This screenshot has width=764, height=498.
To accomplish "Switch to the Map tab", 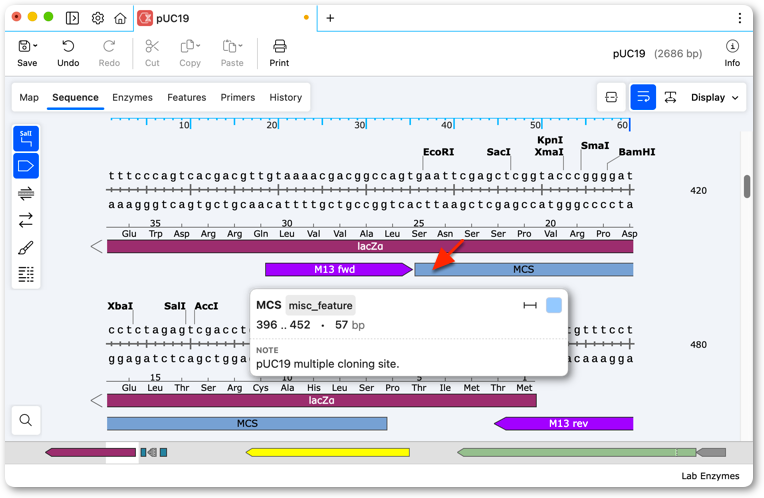I will (x=29, y=97).
